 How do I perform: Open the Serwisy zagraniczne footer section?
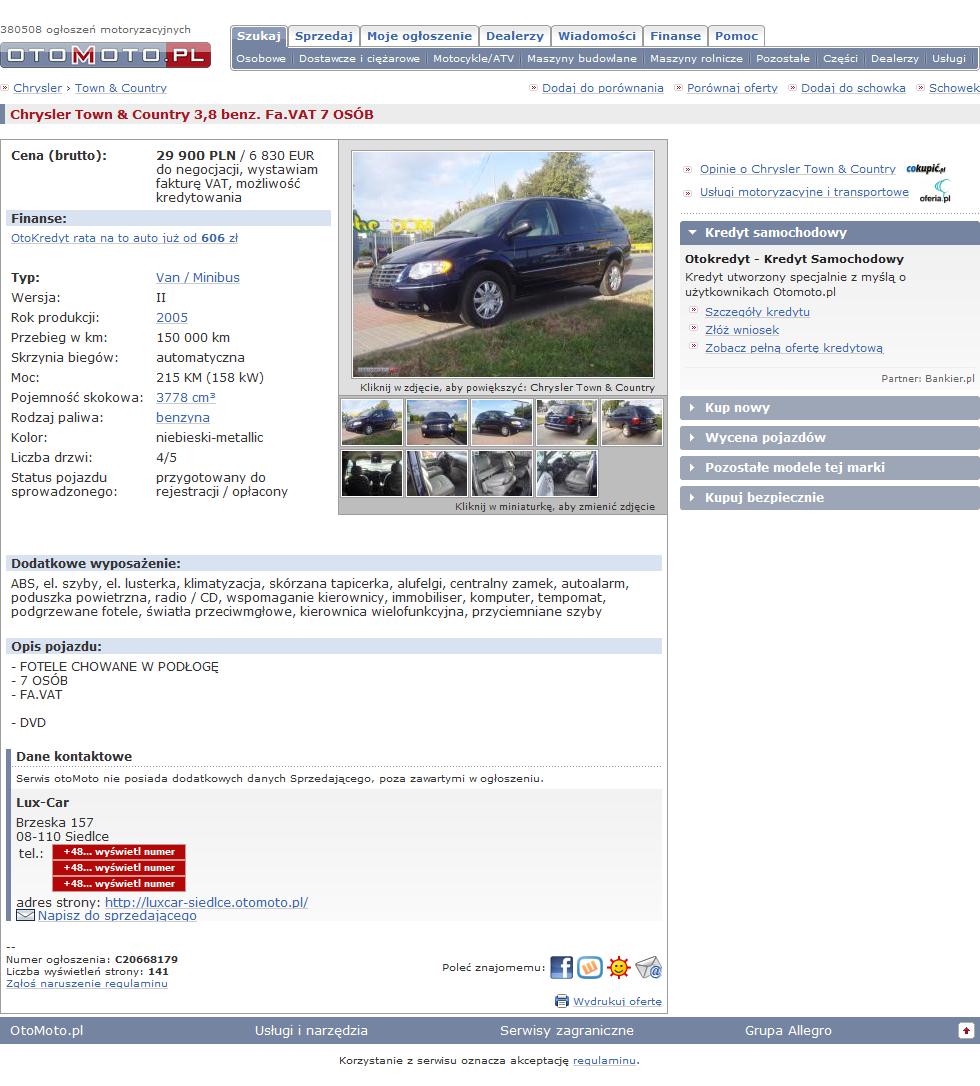[567, 1031]
